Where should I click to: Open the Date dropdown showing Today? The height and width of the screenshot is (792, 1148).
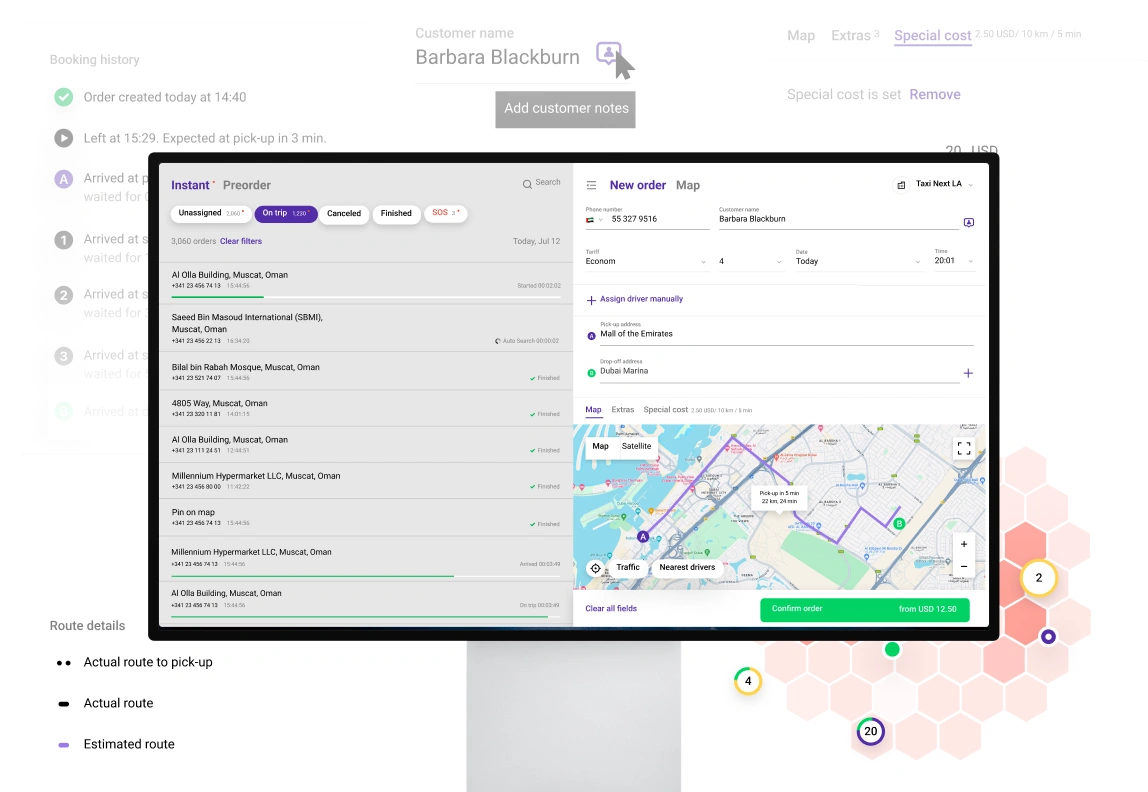(858, 261)
